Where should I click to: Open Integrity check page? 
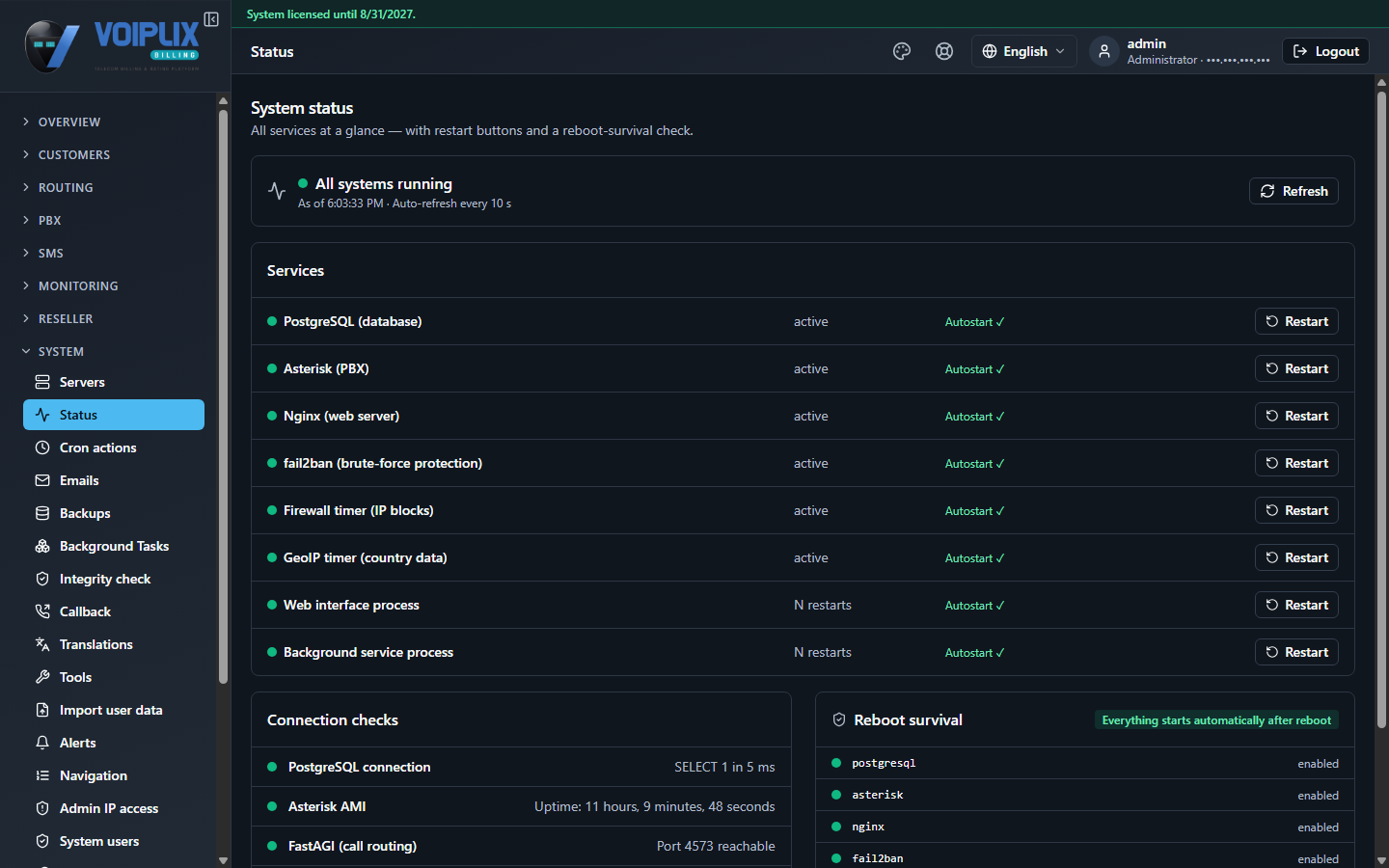(114, 579)
